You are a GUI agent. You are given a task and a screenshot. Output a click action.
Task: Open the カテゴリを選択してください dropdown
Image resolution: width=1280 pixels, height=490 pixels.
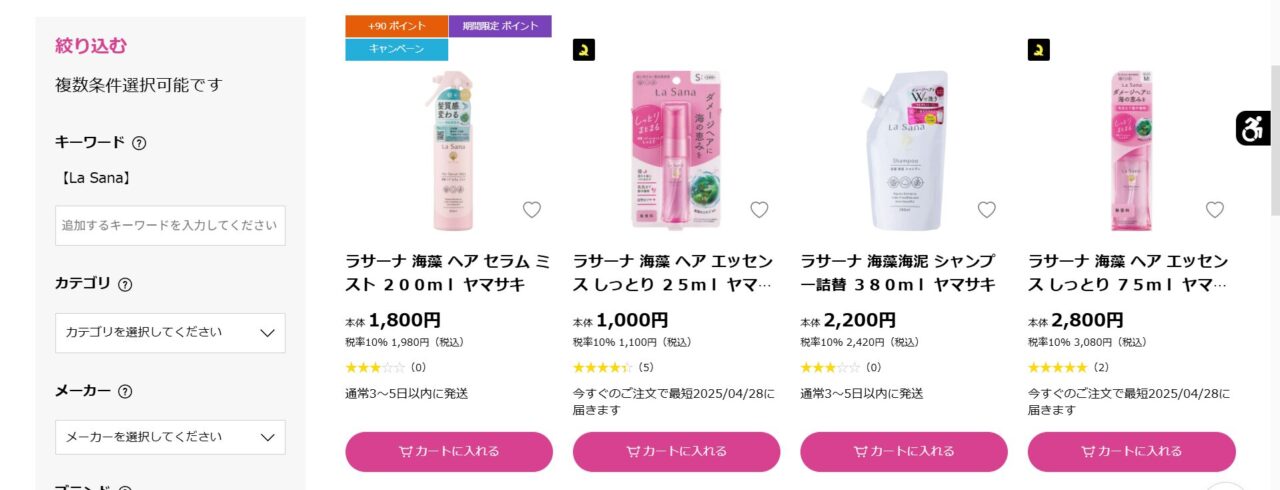point(170,332)
